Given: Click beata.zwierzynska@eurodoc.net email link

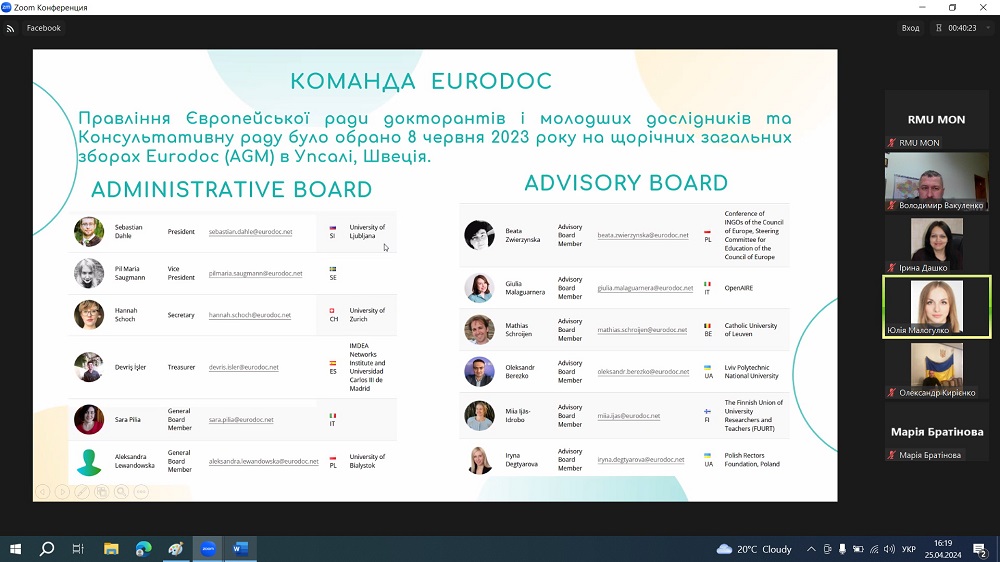Looking at the screenshot, I should click(642, 236).
